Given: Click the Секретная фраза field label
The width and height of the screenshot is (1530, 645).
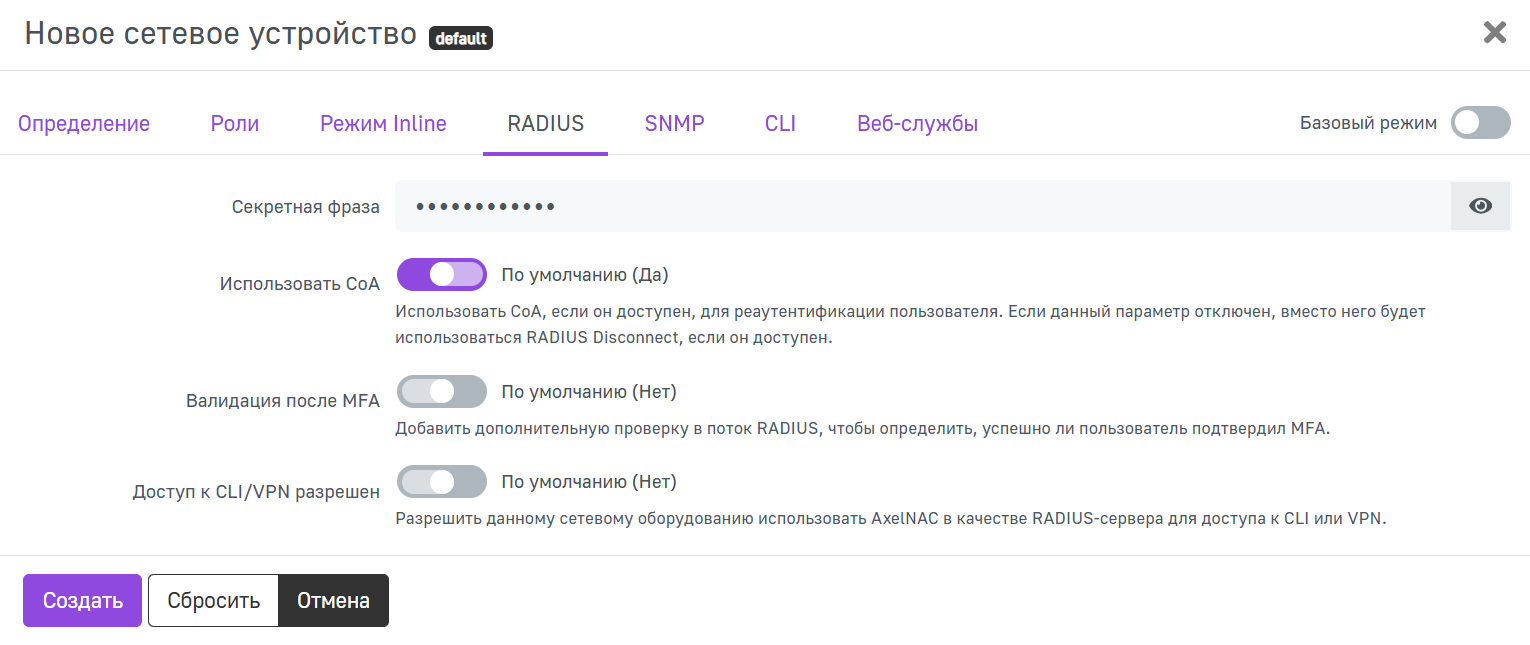Looking at the screenshot, I should [305, 207].
